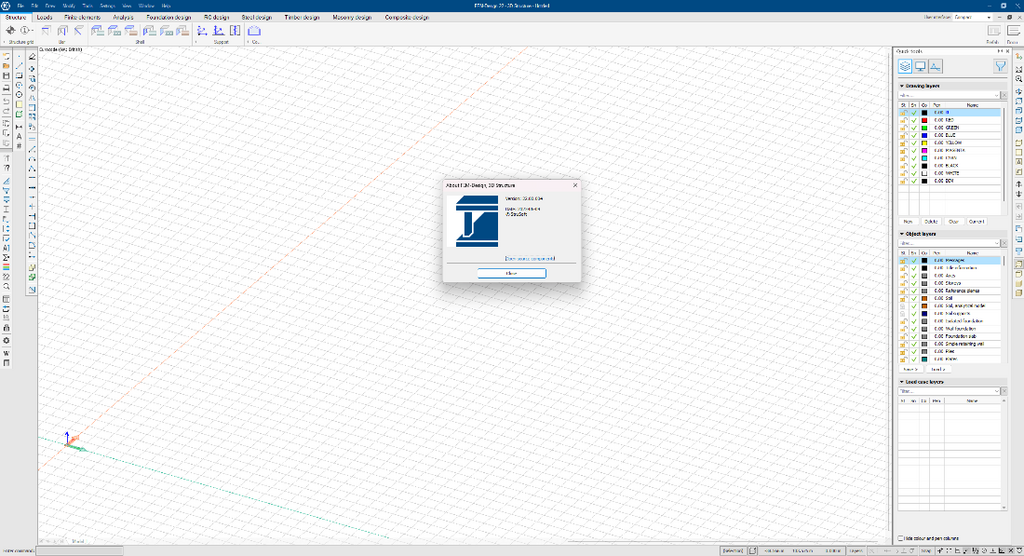Enable Hide colour and pen columns checkbox
The image size is (1024, 556).
[901, 538]
